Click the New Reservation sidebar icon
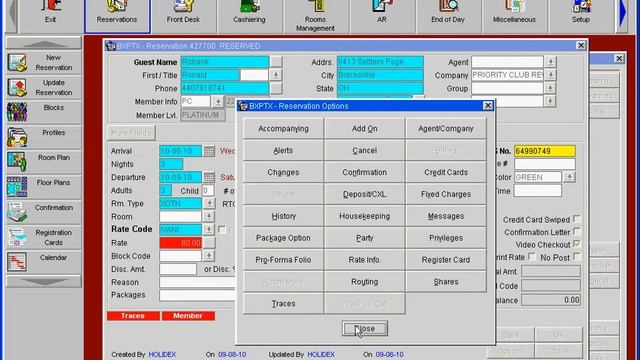The width and height of the screenshot is (640, 360). [17, 62]
